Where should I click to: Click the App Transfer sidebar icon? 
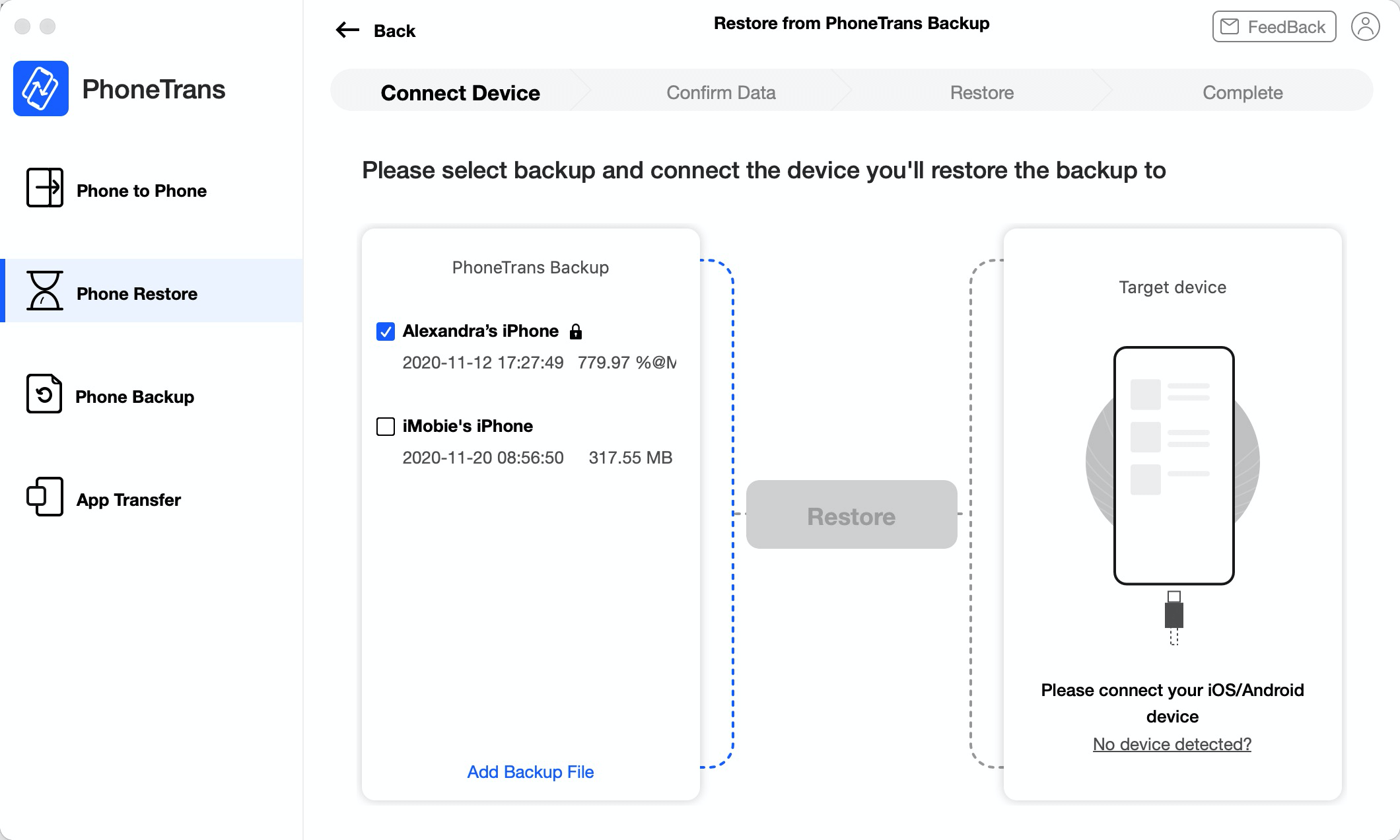45,497
